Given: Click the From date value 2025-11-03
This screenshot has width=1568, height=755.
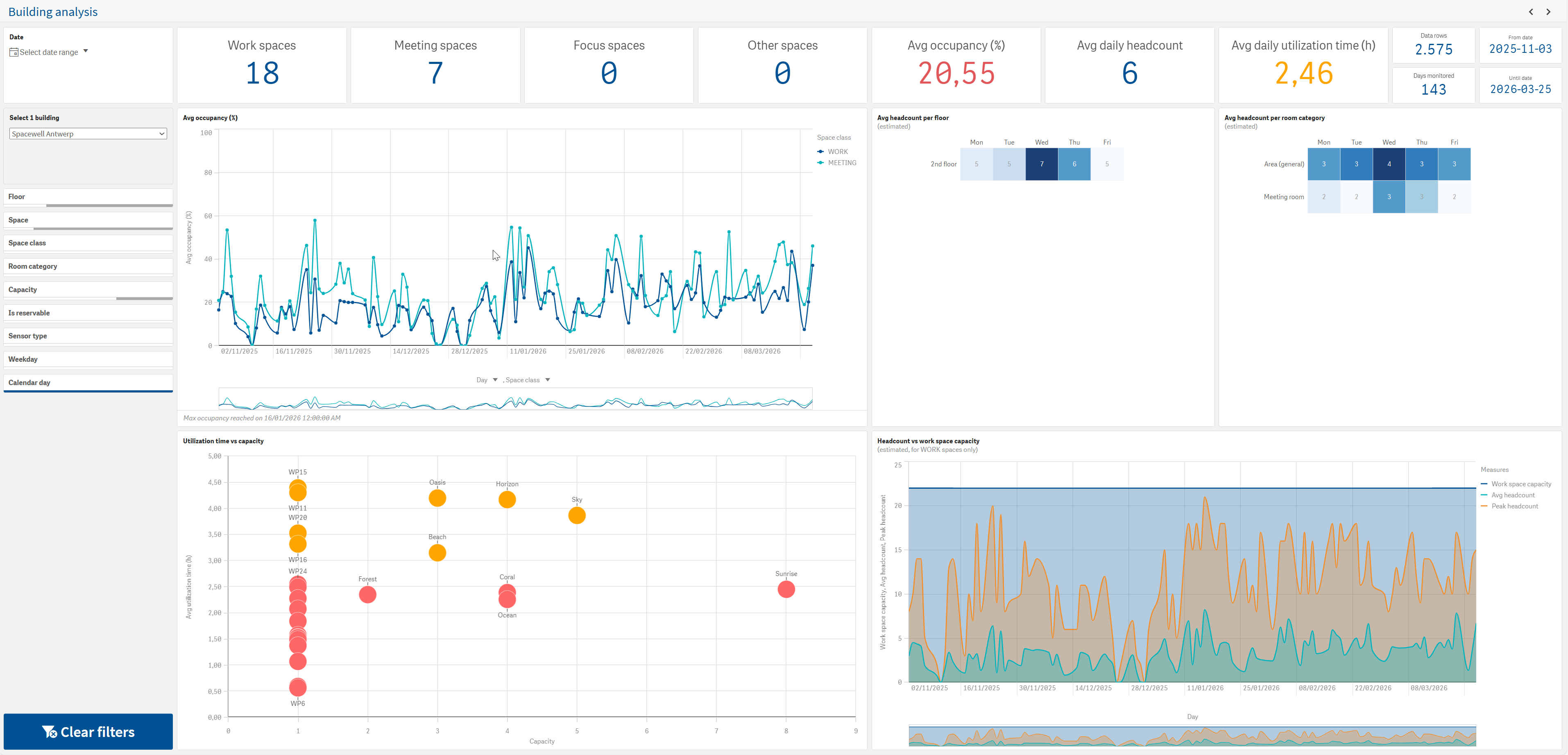Looking at the screenshot, I should click(1520, 49).
